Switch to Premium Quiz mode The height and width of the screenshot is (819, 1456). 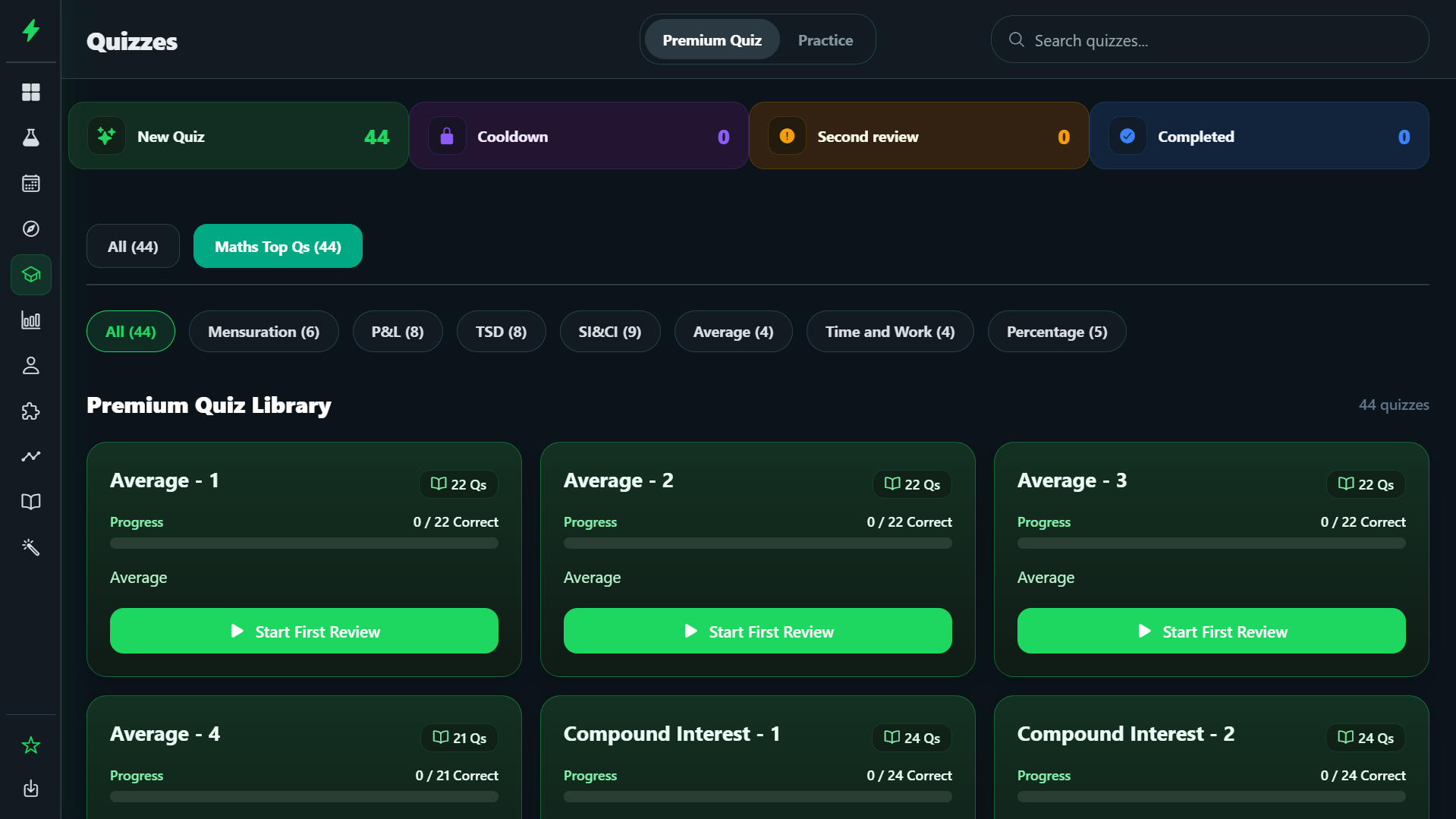coord(712,40)
